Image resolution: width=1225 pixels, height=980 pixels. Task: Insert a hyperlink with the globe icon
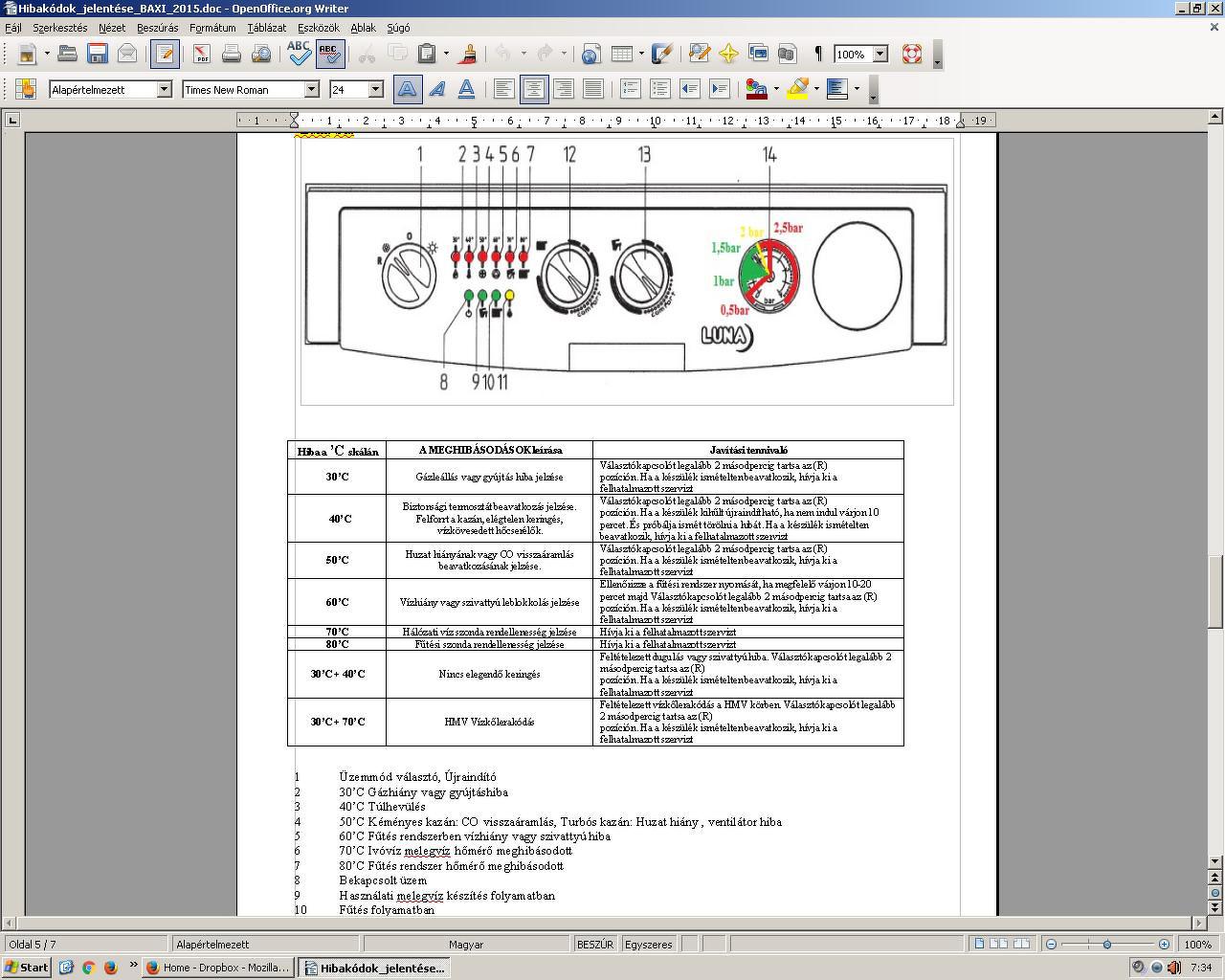pos(590,54)
